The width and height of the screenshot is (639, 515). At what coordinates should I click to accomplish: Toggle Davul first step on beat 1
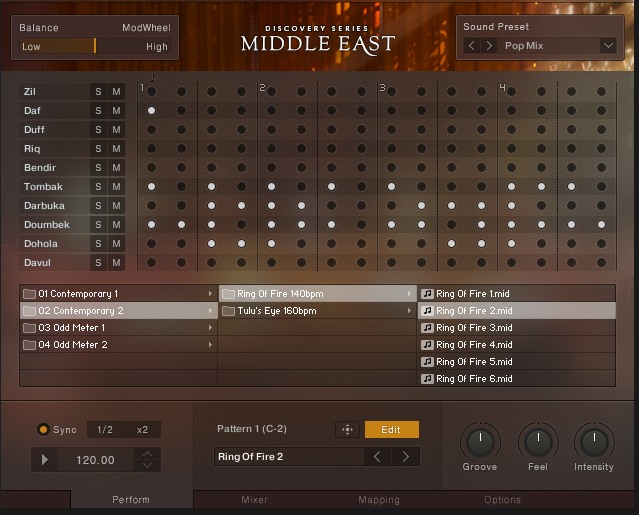(152, 263)
